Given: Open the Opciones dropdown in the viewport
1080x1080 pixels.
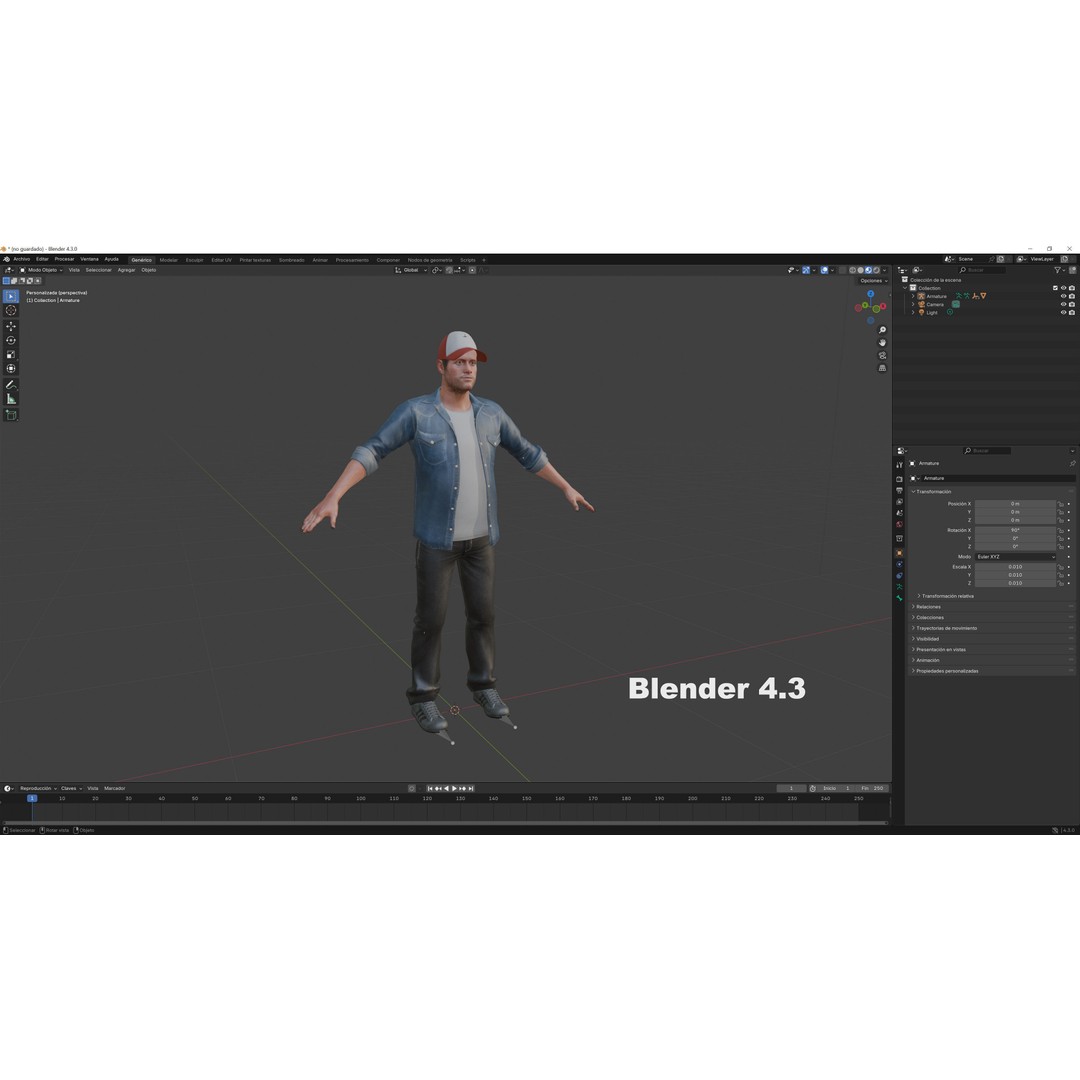Looking at the screenshot, I should point(873,280).
